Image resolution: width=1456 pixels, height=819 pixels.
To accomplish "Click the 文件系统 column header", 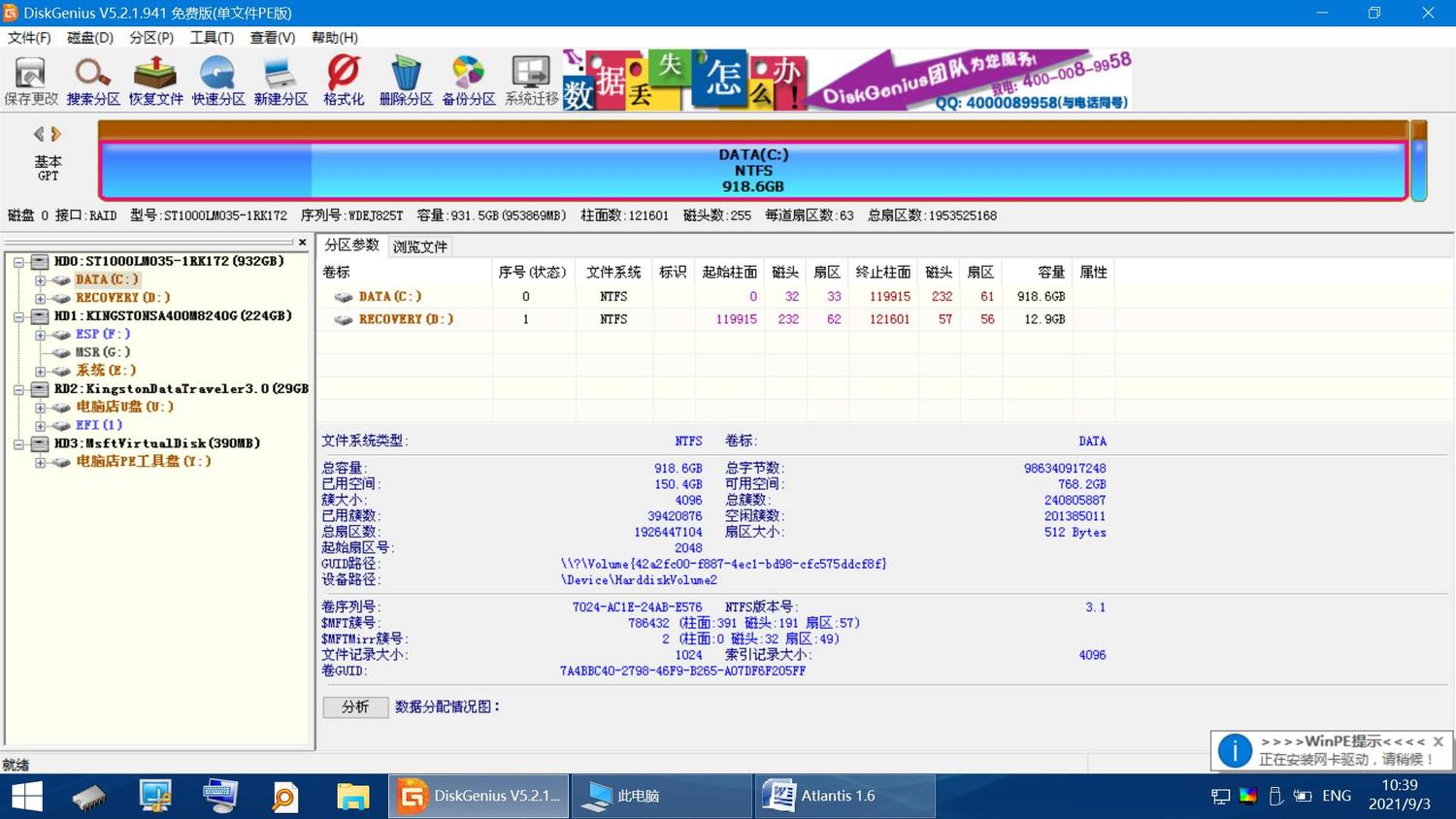I will tap(613, 273).
